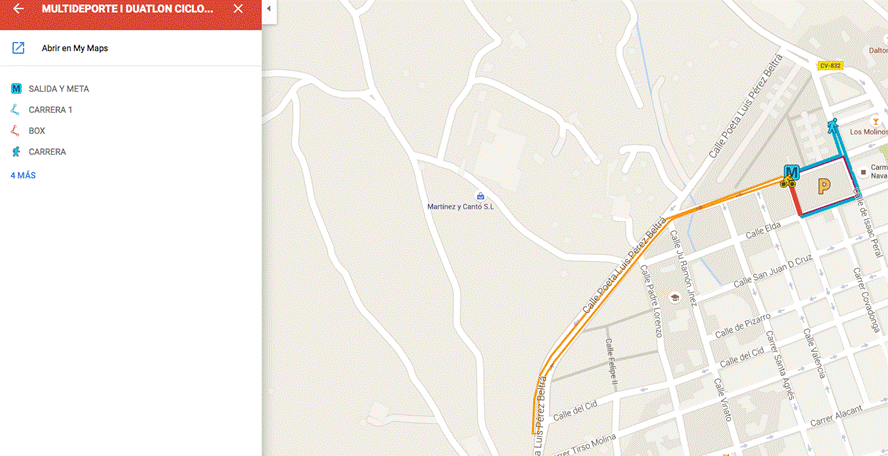Click the school icon near Calle Padre Lorenzo

point(674,297)
